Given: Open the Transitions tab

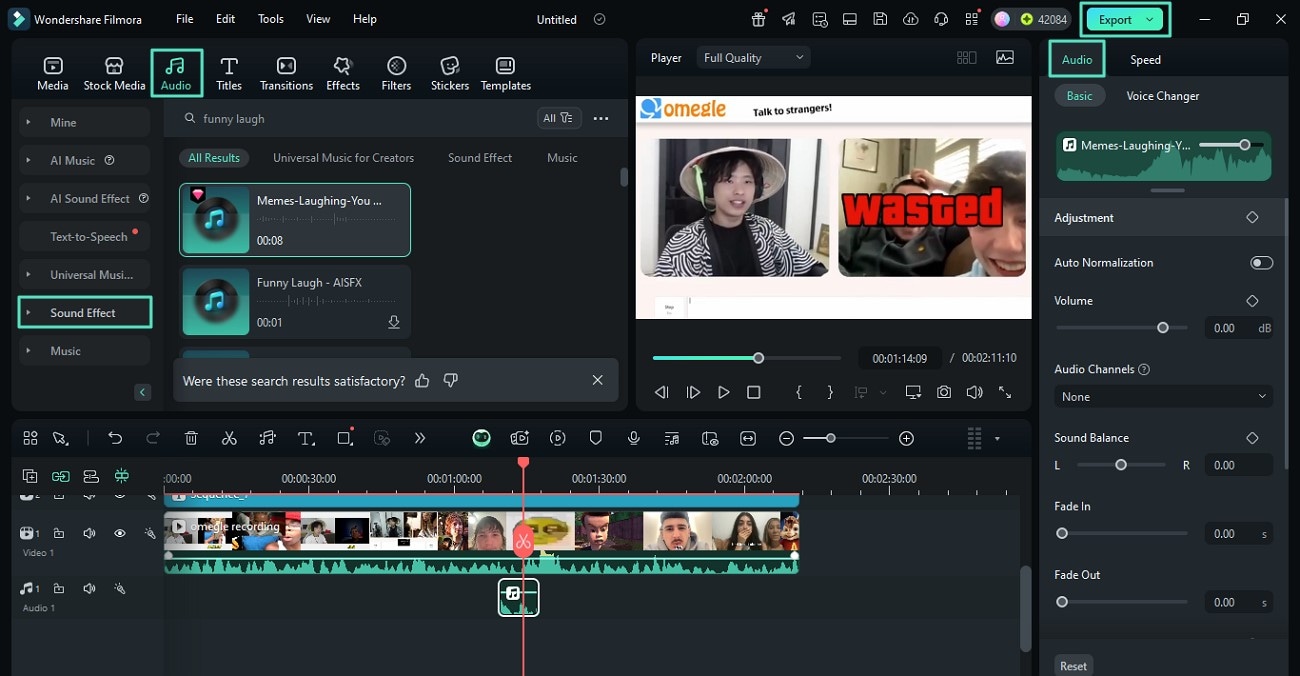Looking at the screenshot, I should click(286, 74).
